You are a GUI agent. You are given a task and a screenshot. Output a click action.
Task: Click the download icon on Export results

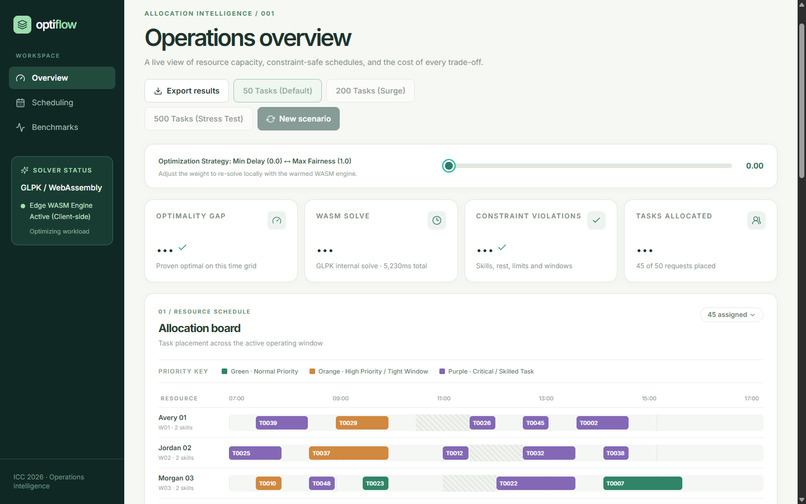click(158, 91)
